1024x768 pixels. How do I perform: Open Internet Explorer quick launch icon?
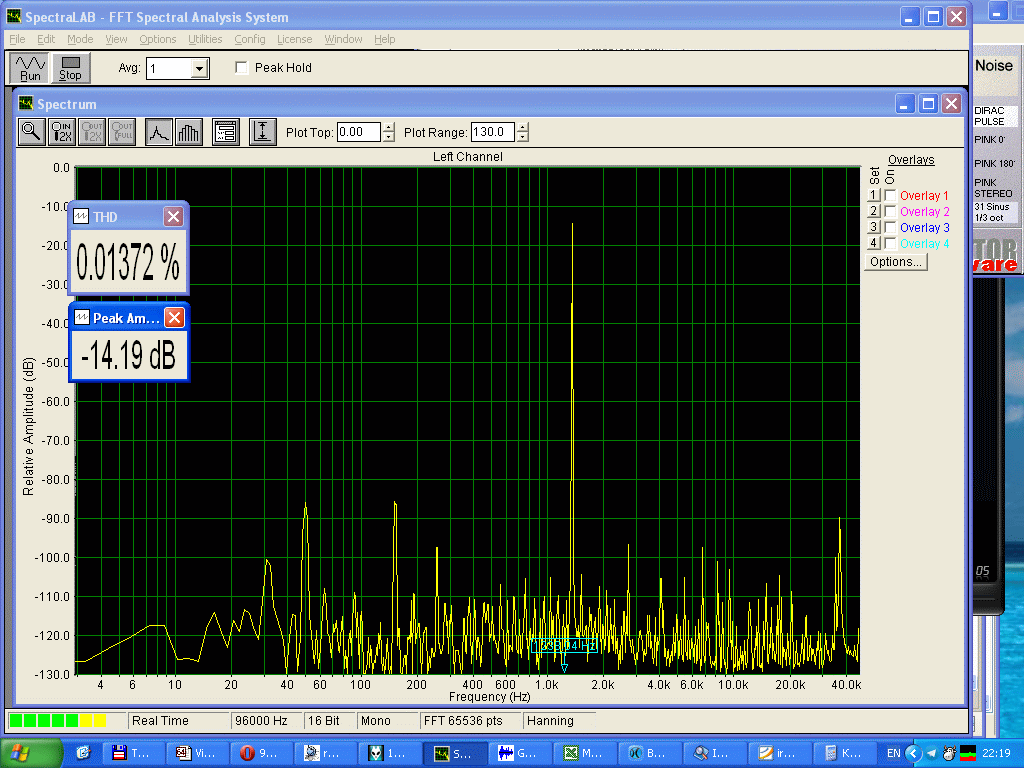(x=83, y=753)
